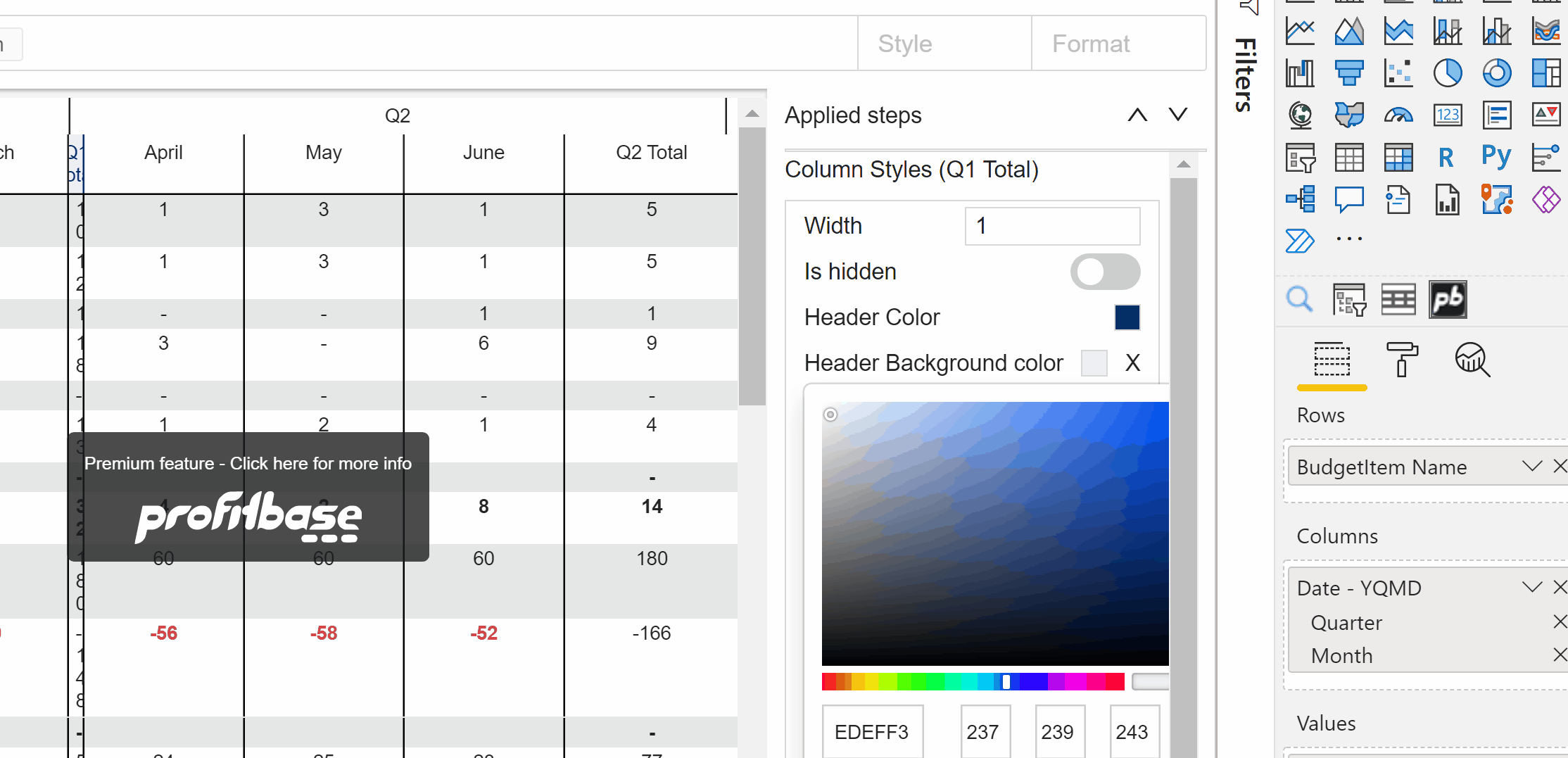Screen dimensions: 1568x758
Task: Add a card (123) visual
Action: pyautogui.click(x=1448, y=115)
